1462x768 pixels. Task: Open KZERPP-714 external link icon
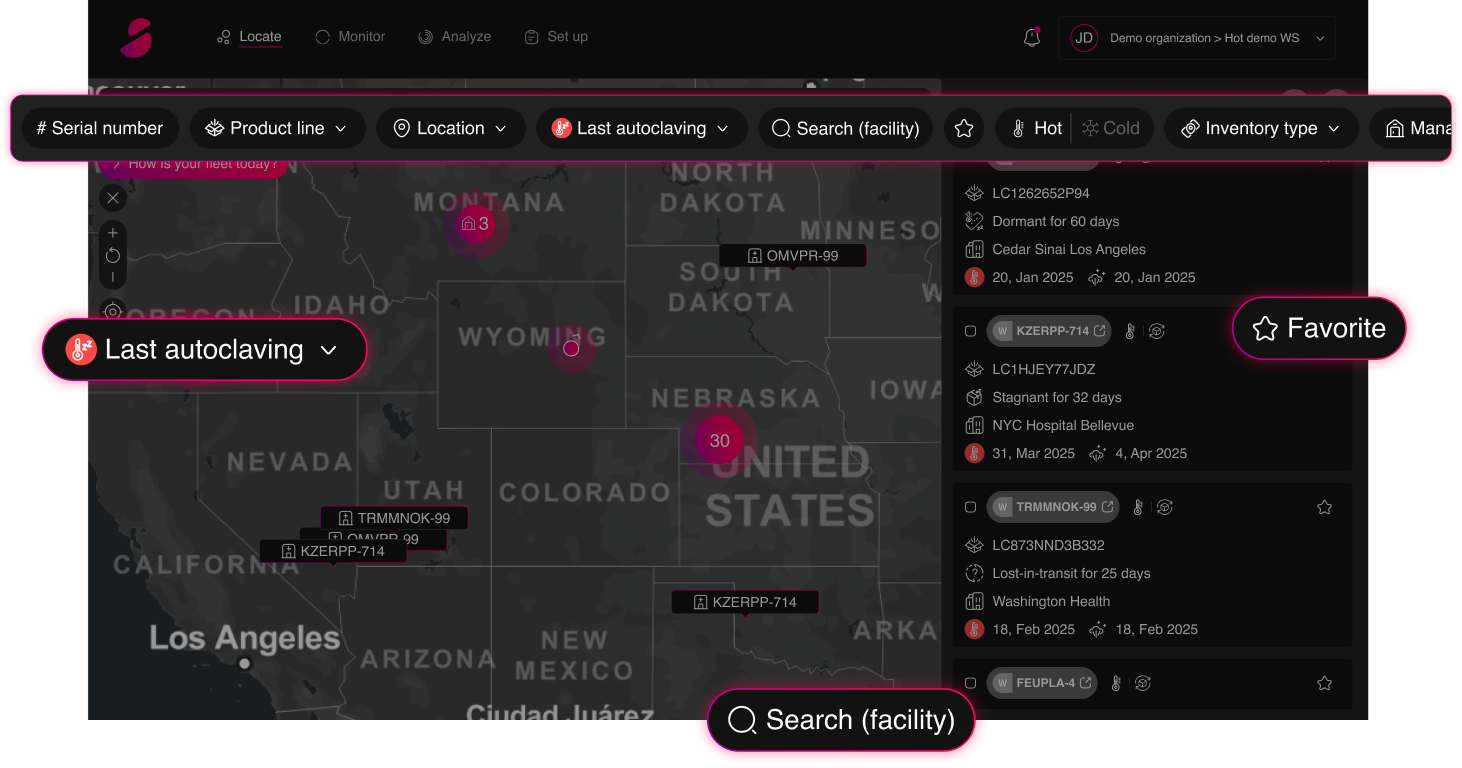pos(1100,331)
